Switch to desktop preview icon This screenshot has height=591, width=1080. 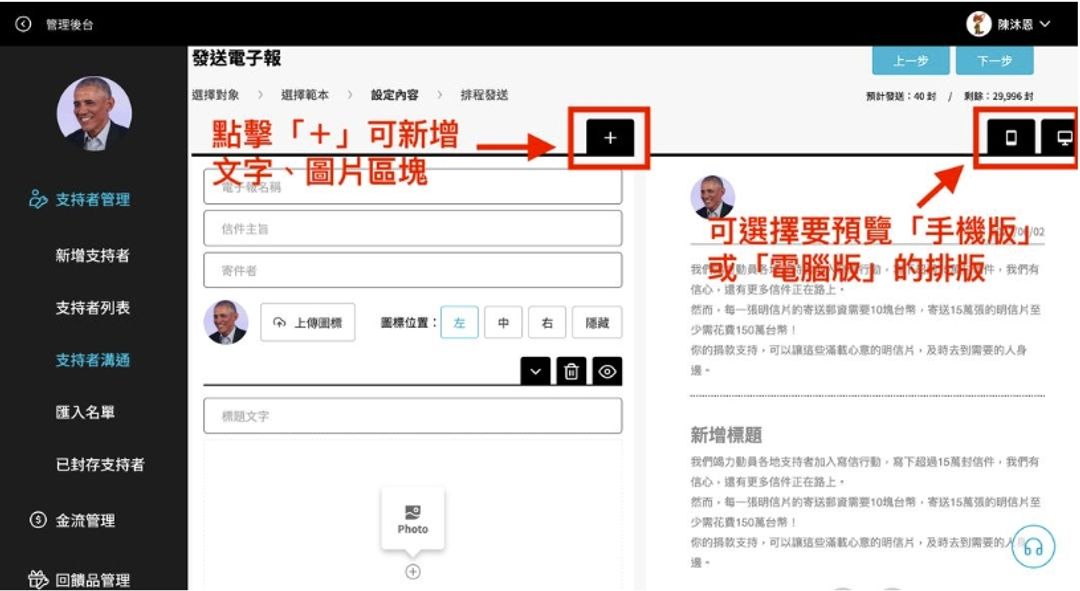coord(1063,138)
